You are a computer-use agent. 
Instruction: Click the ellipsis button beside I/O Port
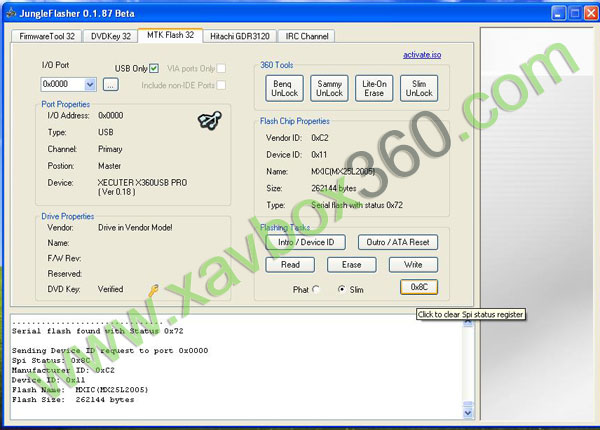pos(111,85)
